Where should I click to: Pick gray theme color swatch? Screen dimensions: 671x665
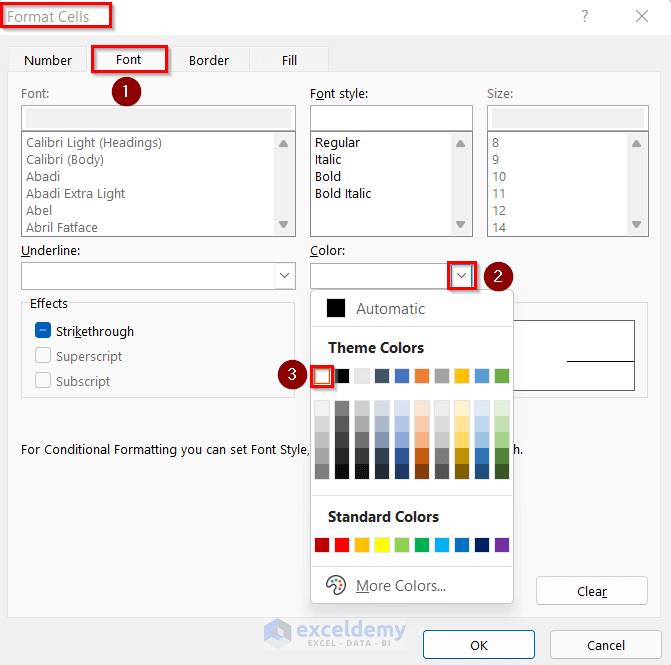pyautogui.click(x=442, y=376)
